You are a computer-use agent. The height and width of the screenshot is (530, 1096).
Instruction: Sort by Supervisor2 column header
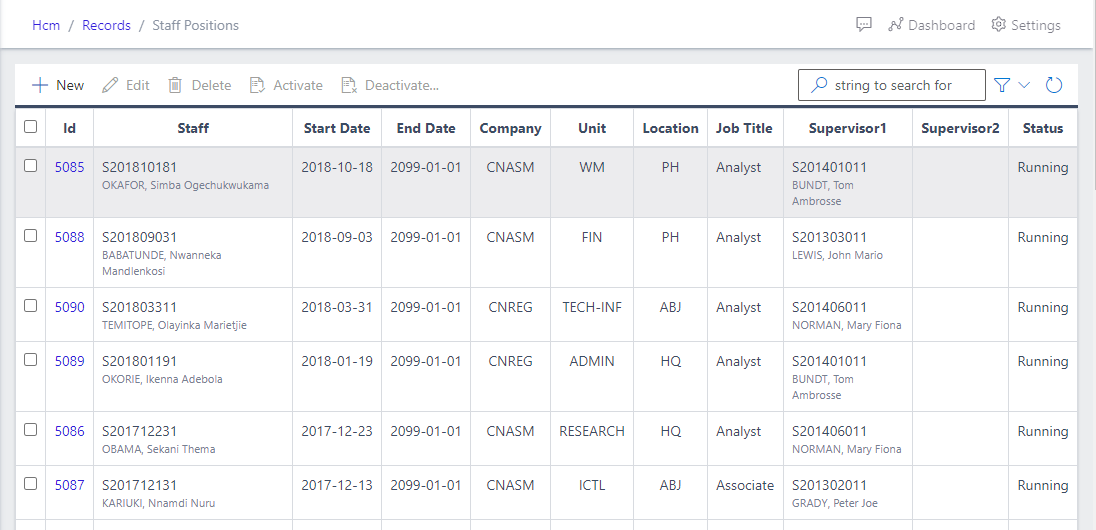pos(960,128)
